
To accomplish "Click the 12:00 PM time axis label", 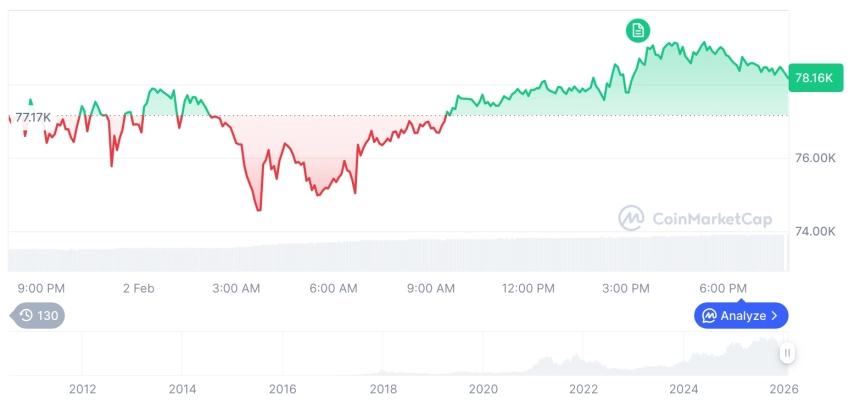I will coord(528,288).
